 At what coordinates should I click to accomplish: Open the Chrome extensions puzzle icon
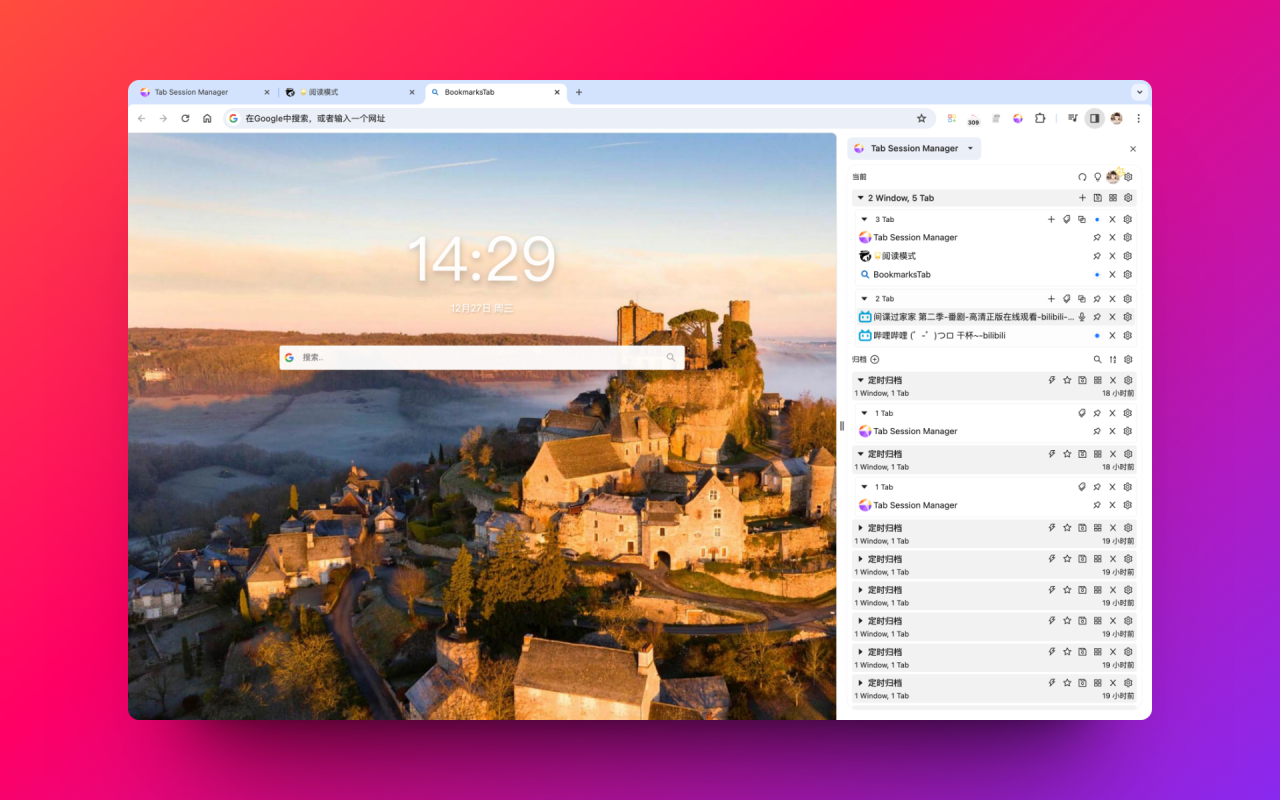pyautogui.click(x=1040, y=118)
